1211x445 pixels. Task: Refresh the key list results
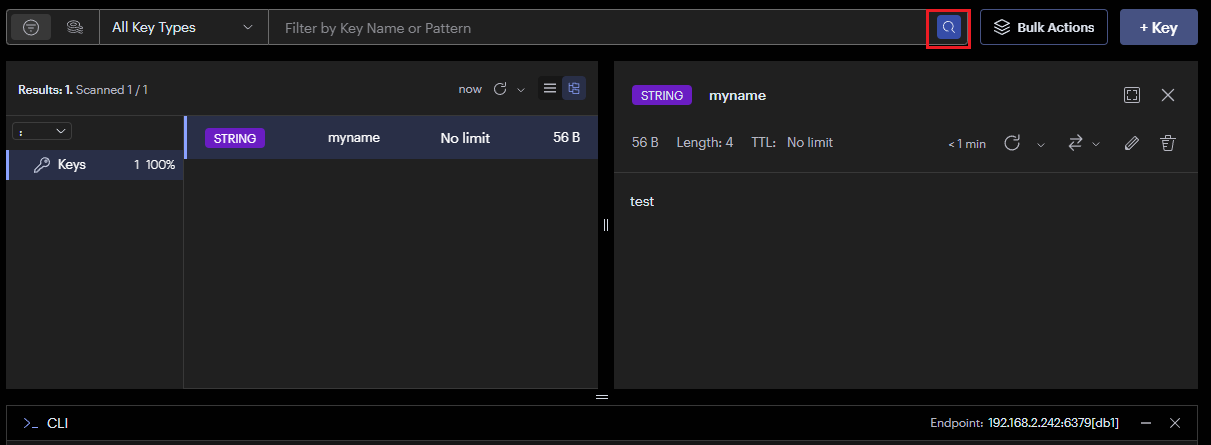click(x=501, y=89)
